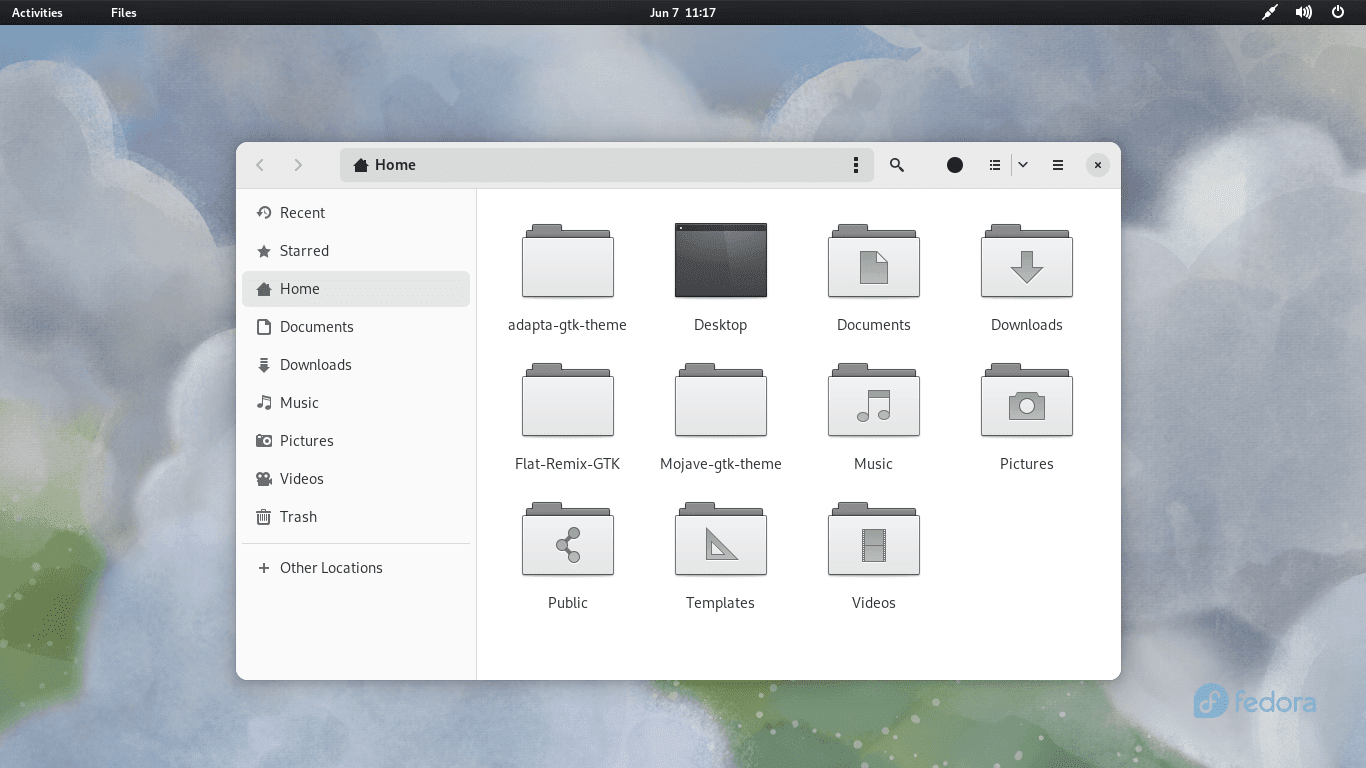Click Activities in the top bar
Viewport: 1366px width, 768px height.
click(x=37, y=13)
